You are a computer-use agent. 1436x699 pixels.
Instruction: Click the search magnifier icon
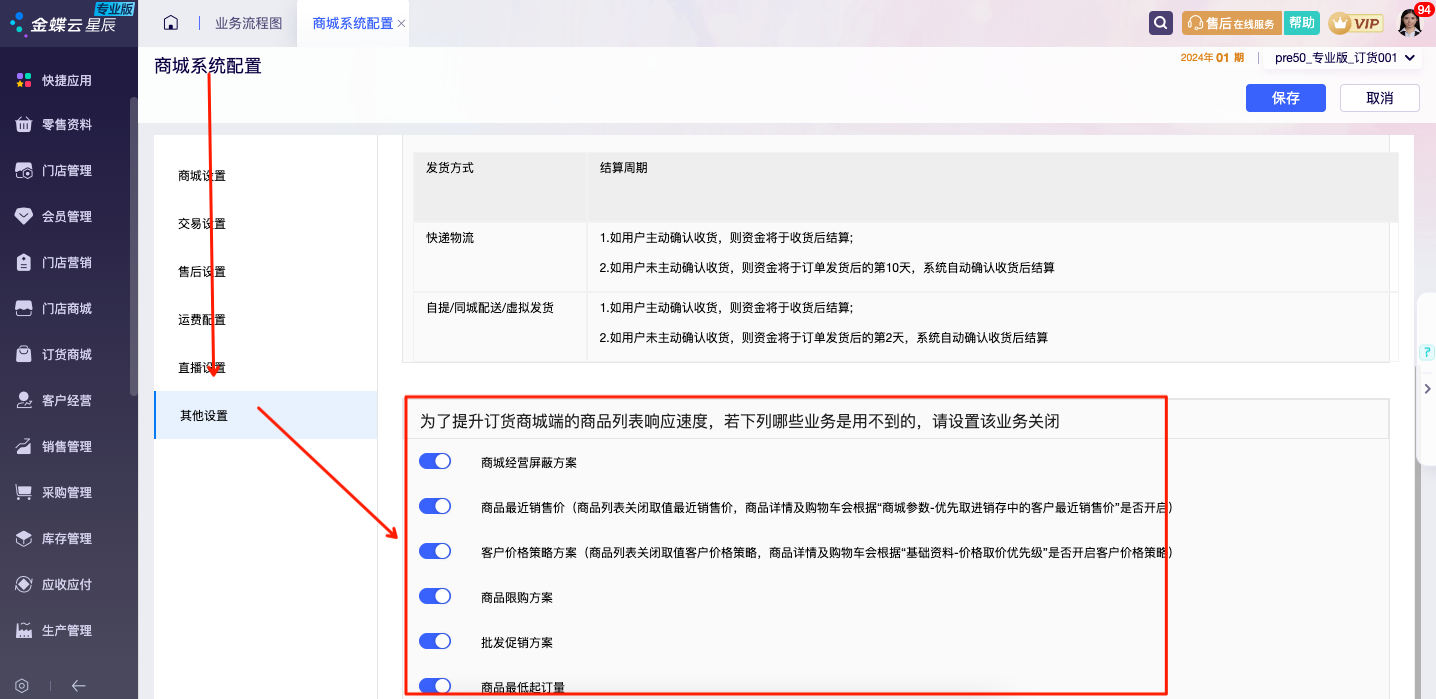[1160, 23]
